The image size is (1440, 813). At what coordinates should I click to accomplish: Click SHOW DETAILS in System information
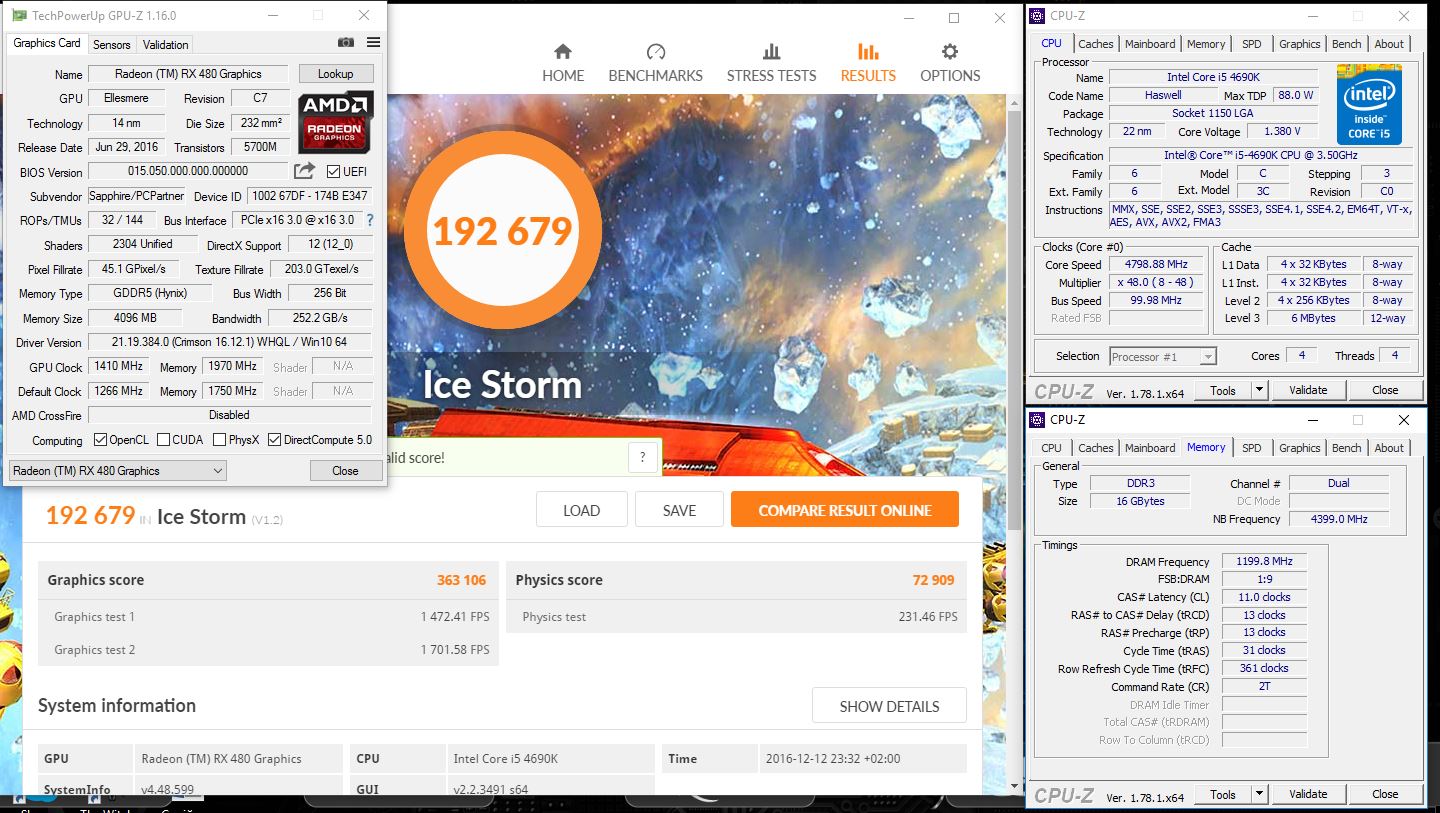pos(889,706)
